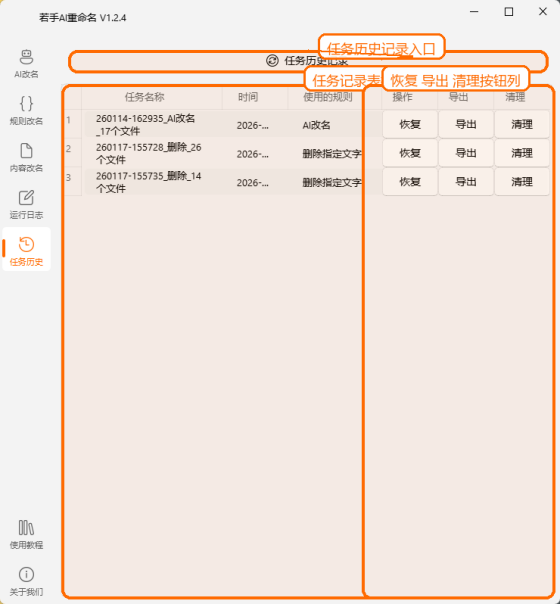Select task name 260117-155735_删除_14个文件
Screen dimensions: 560x604
(x=148, y=182)
